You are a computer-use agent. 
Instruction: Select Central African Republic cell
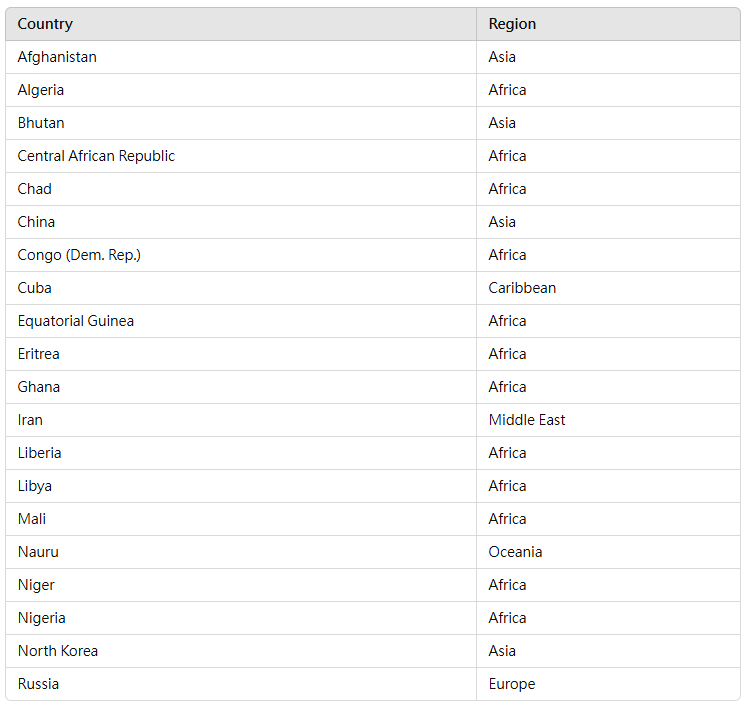click(x=96, y=156)
